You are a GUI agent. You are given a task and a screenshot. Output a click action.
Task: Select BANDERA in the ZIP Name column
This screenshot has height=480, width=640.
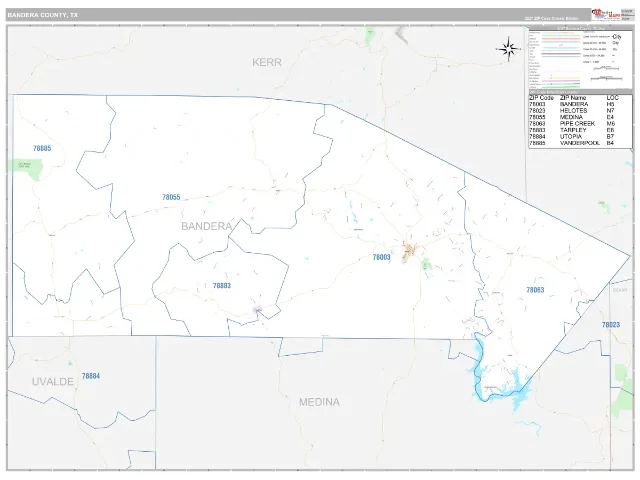[574, 104]
